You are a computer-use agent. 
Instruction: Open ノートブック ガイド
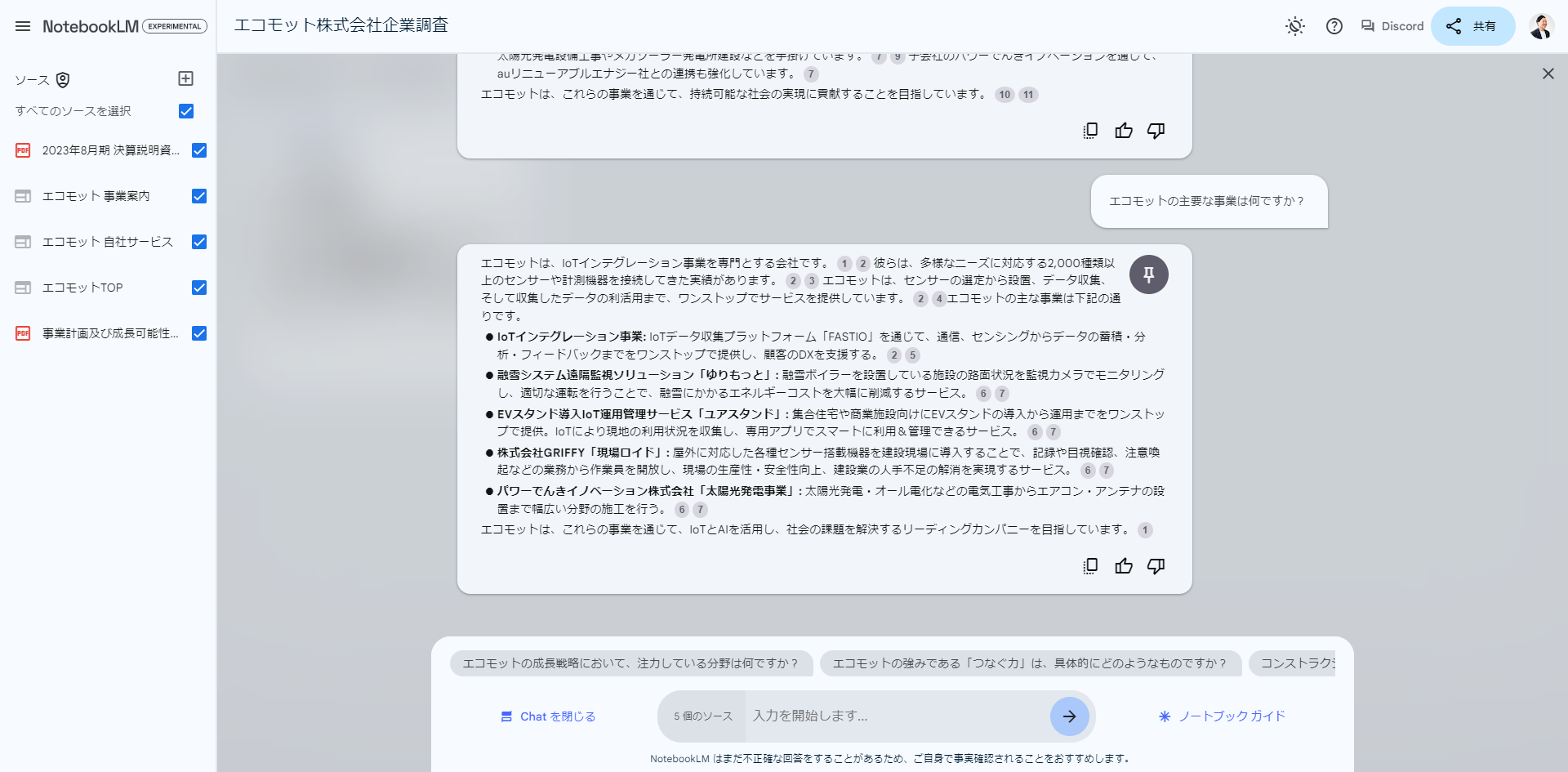1222,716
